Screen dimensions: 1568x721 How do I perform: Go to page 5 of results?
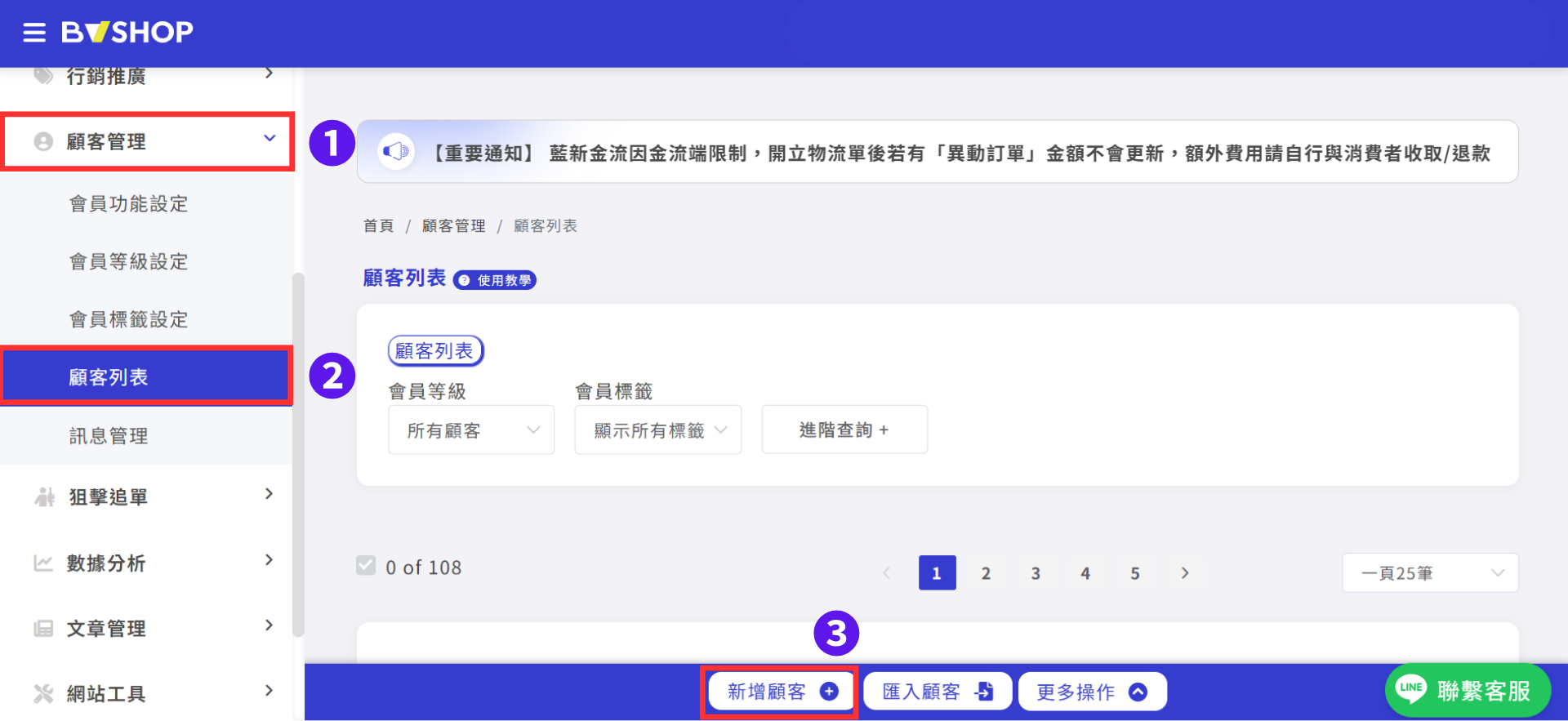point(1135,573)
